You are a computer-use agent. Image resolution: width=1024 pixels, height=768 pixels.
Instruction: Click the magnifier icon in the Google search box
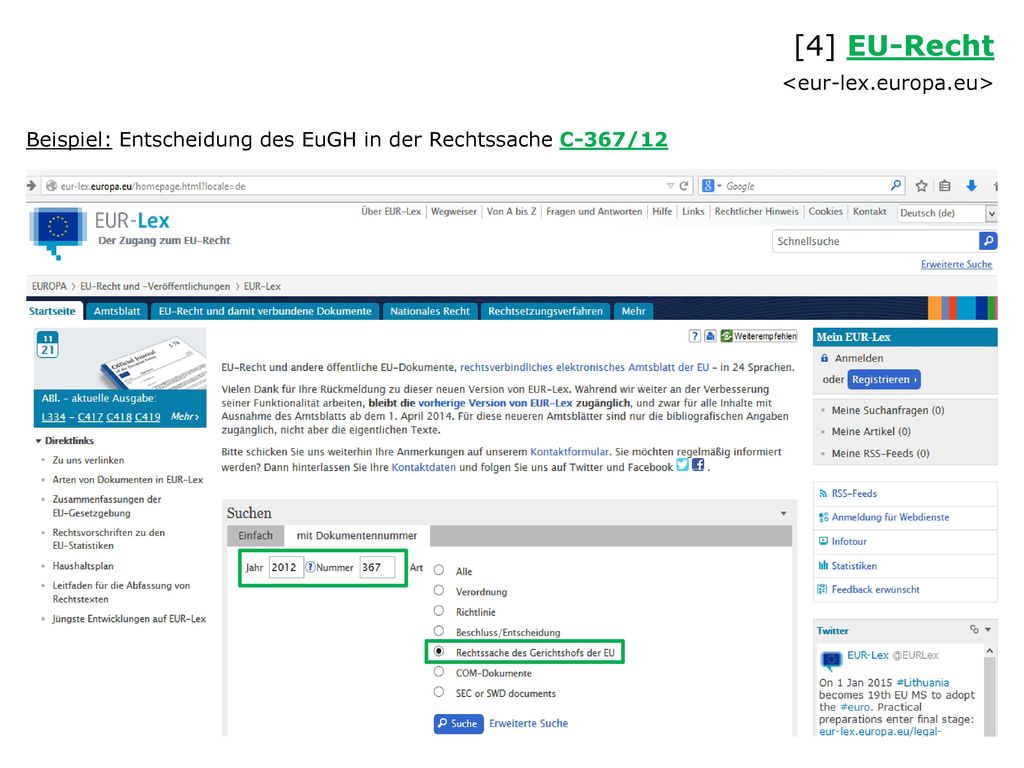point(895,185)
